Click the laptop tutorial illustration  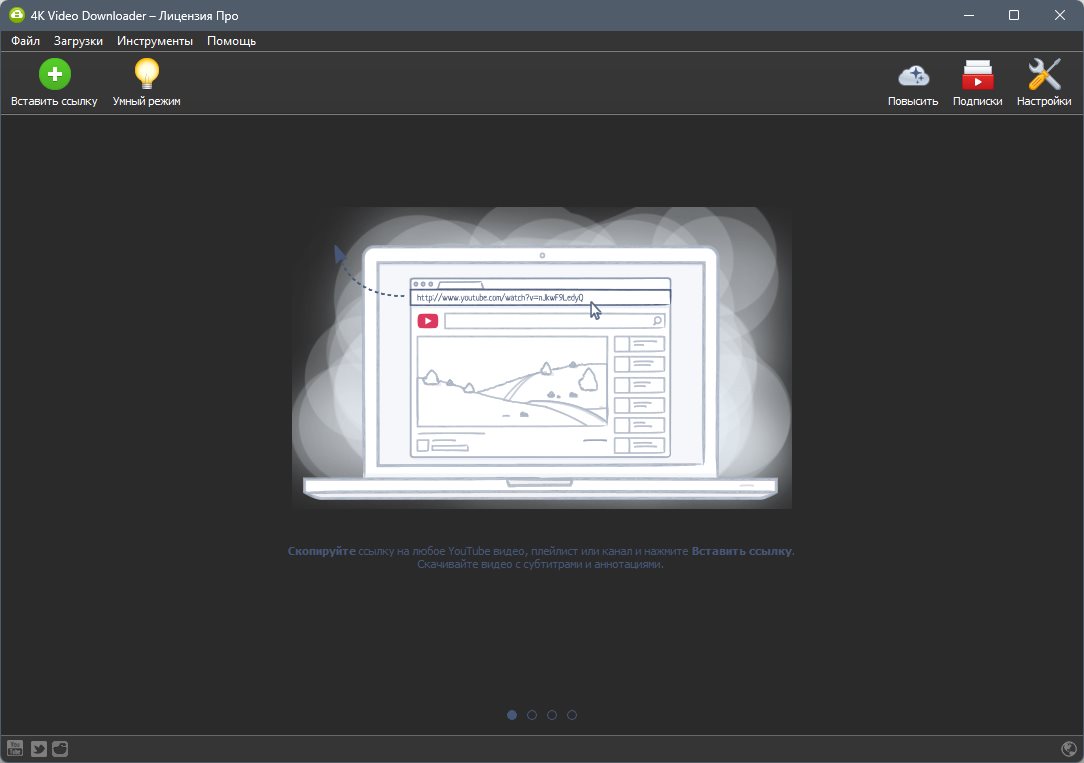pyautogui.click(x=541, y=358)
